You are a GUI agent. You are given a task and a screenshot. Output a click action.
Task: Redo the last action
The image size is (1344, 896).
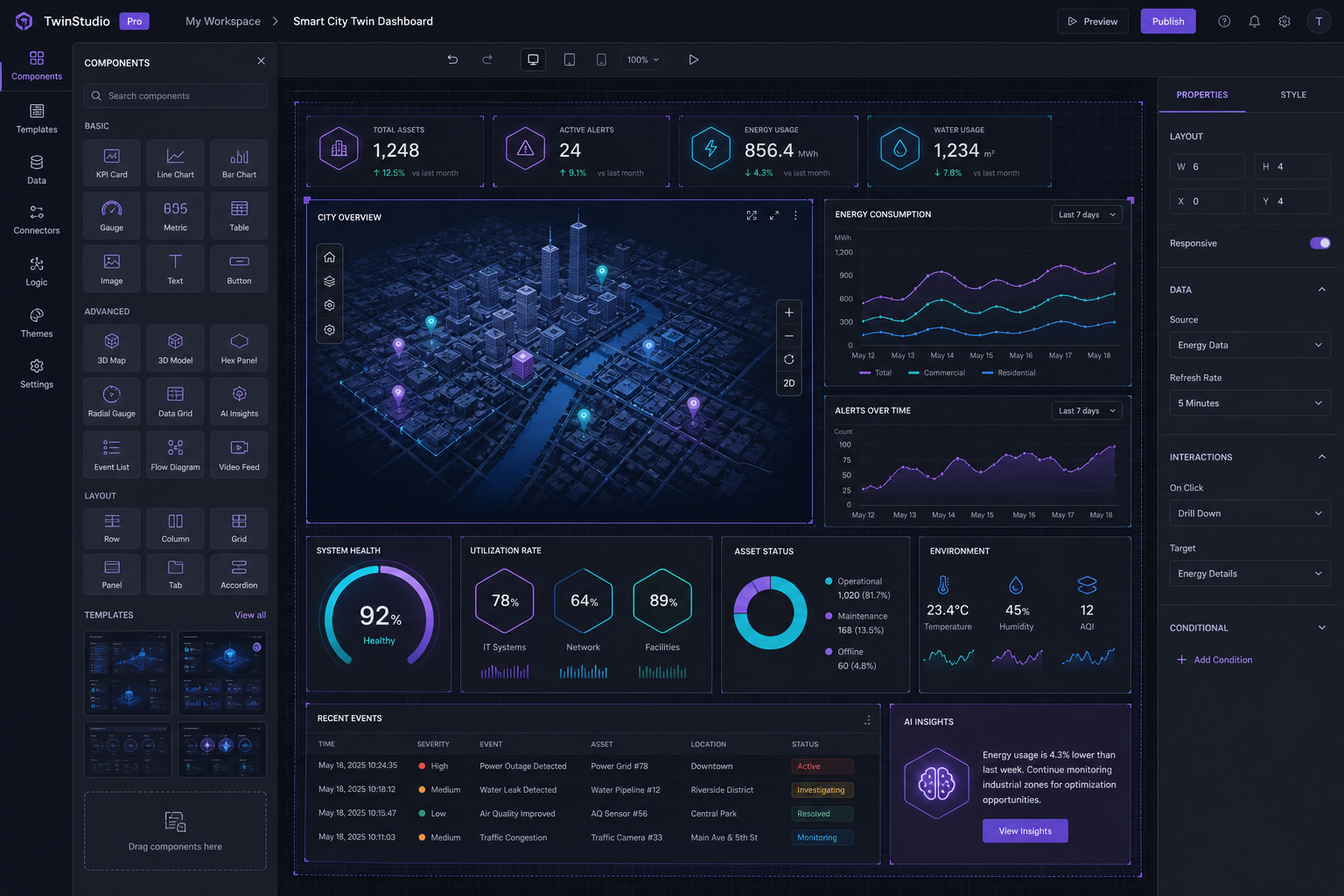pos(487,59)
